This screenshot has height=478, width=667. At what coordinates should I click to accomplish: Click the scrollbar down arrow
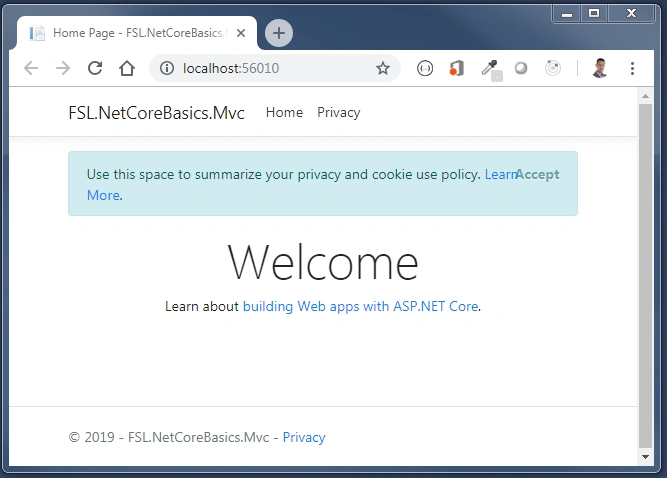point(645,457)
